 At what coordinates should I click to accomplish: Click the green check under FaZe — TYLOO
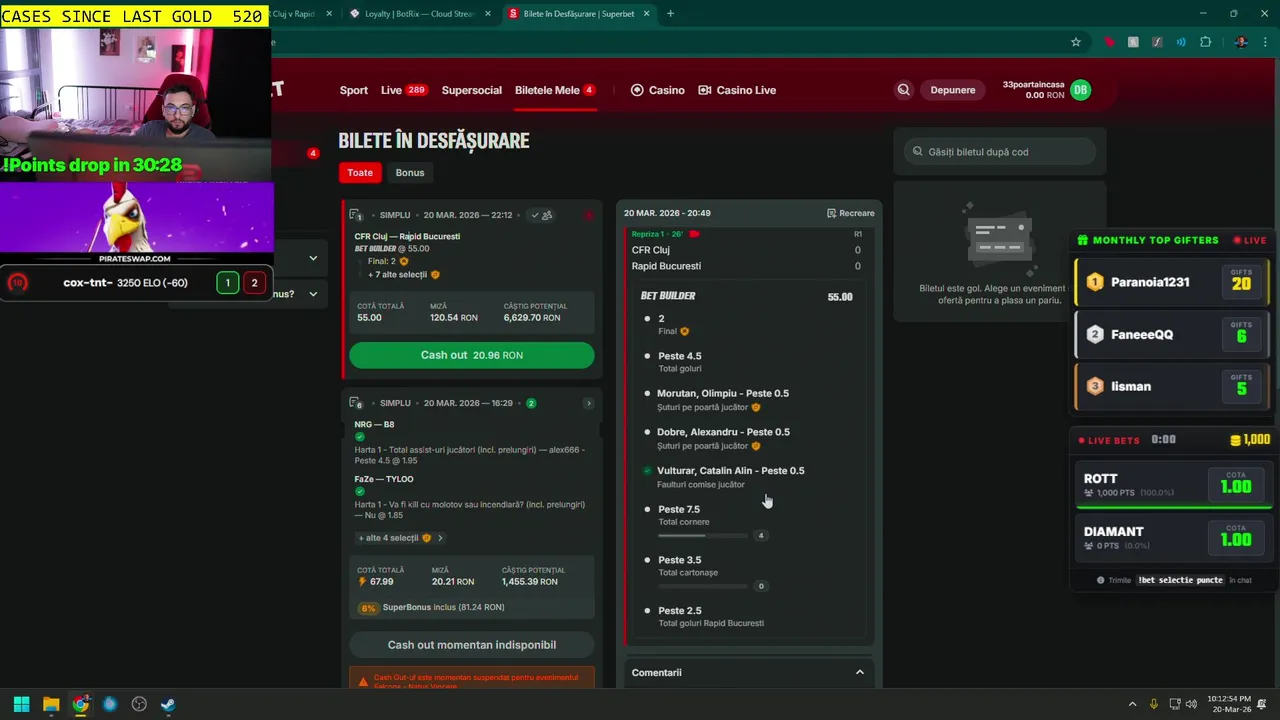[359, 491]
